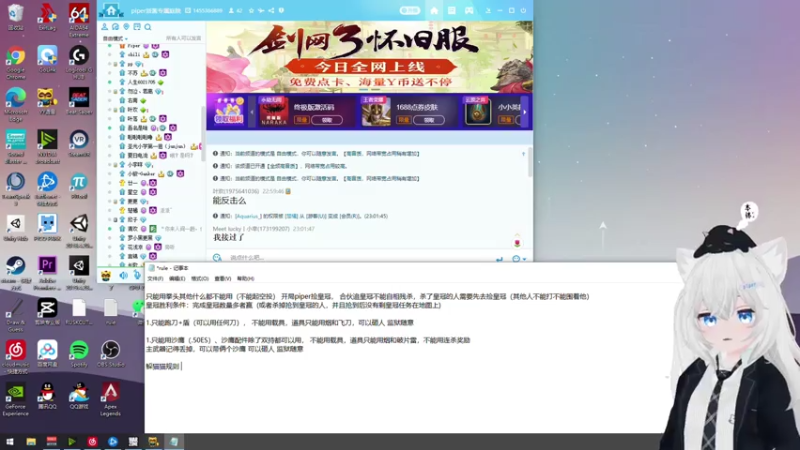Select member Piper in channel list
Viewport: 800px width, 450px height.
point(134,45)
